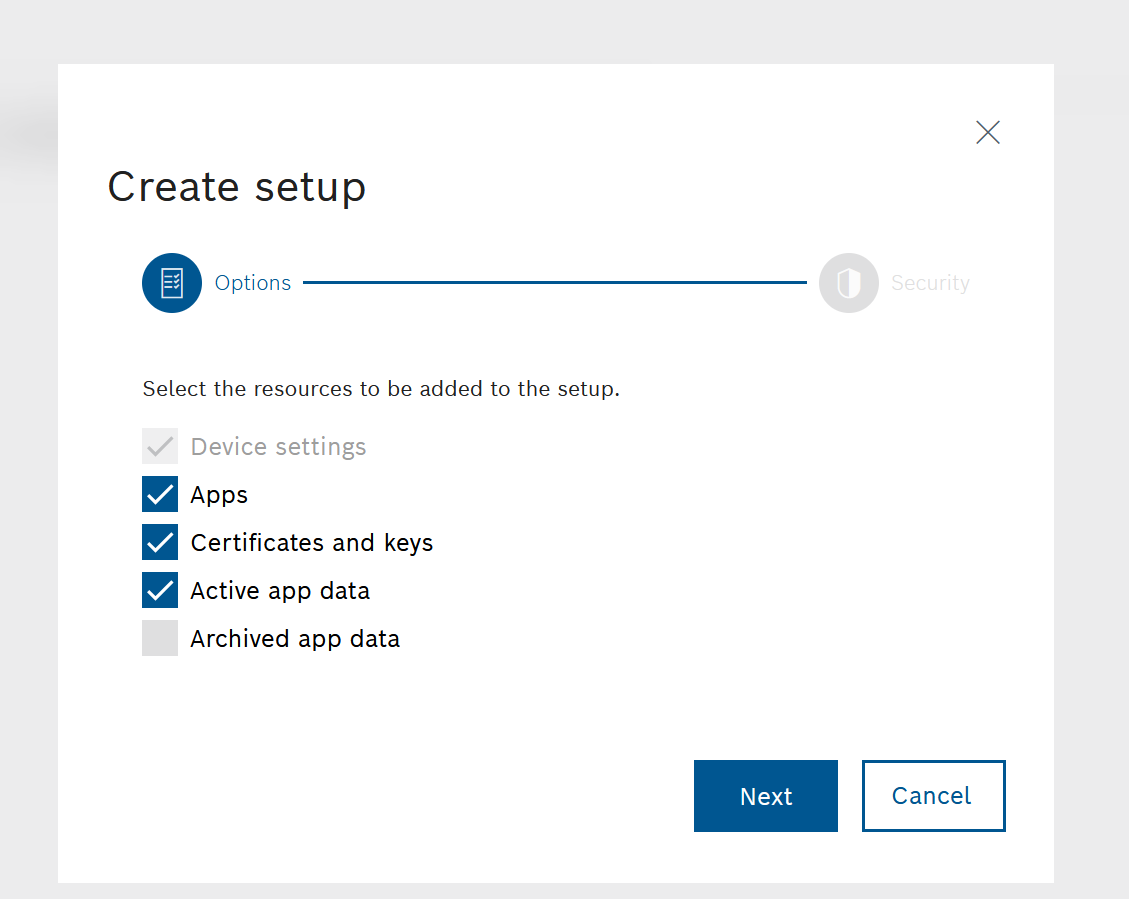Image resolution: width=1129 pixels, height=899 pixels.
Task: Click the Apps label text
Action: coord(219,495)
